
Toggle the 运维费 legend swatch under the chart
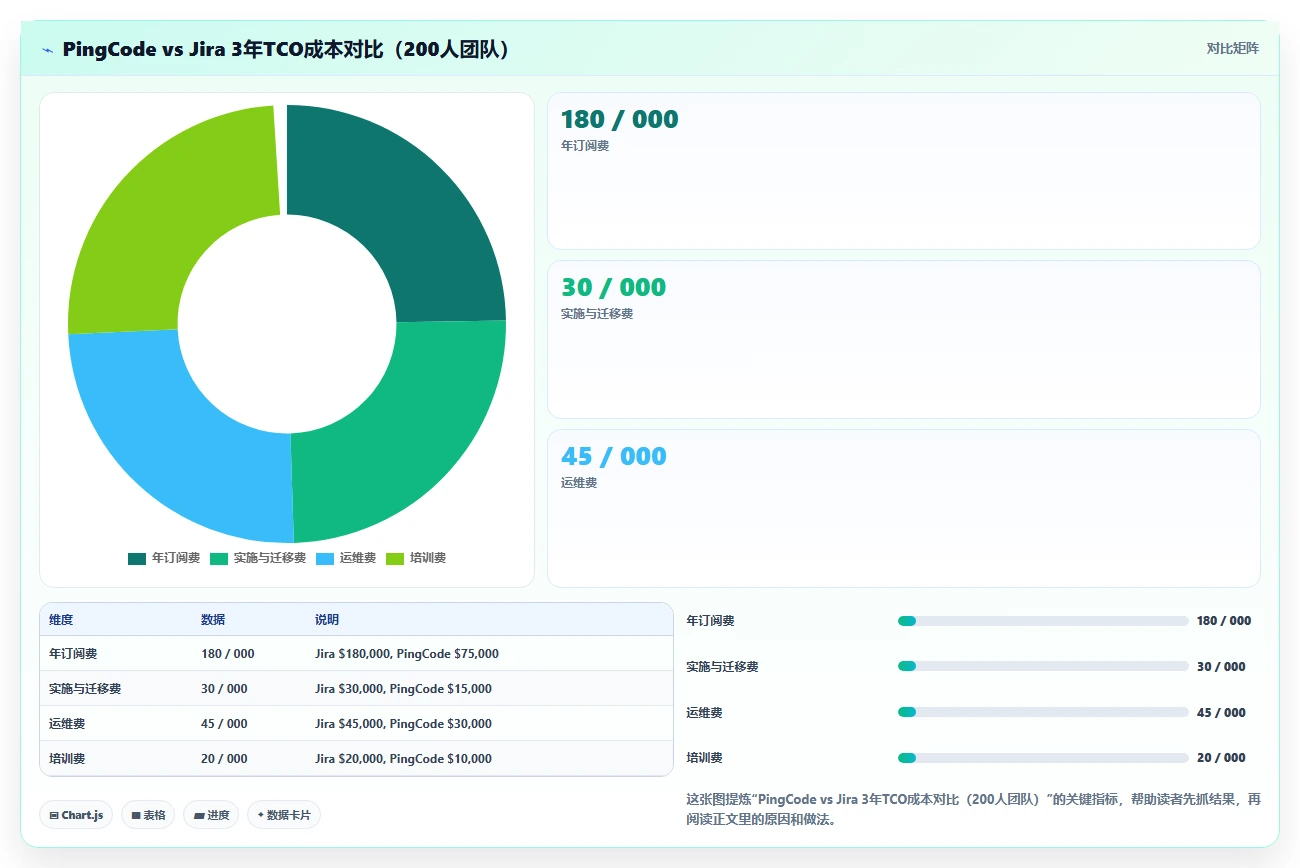pos(325,558)
